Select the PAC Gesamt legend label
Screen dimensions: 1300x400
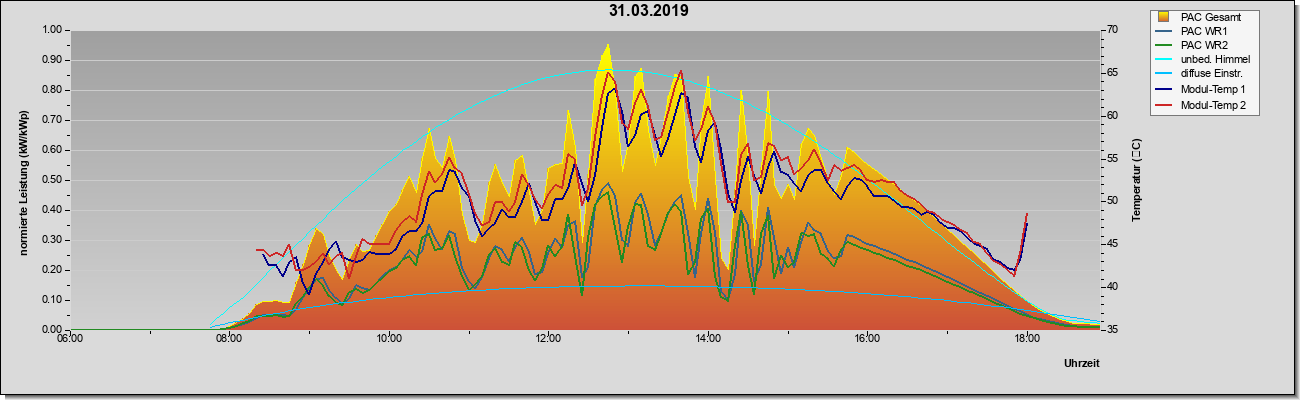click(1213, 17)
